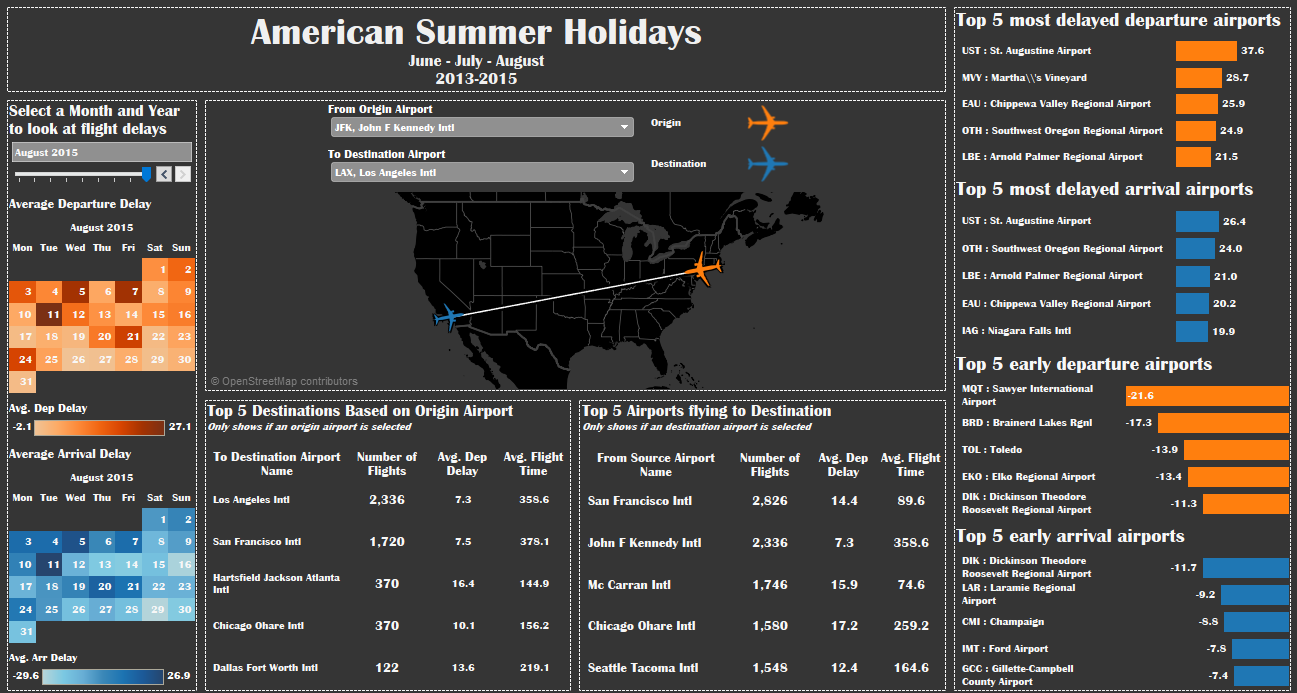Select the Sawyer International early departure bar
This screenshot has width=1297, height=693.
[1207, 396]
